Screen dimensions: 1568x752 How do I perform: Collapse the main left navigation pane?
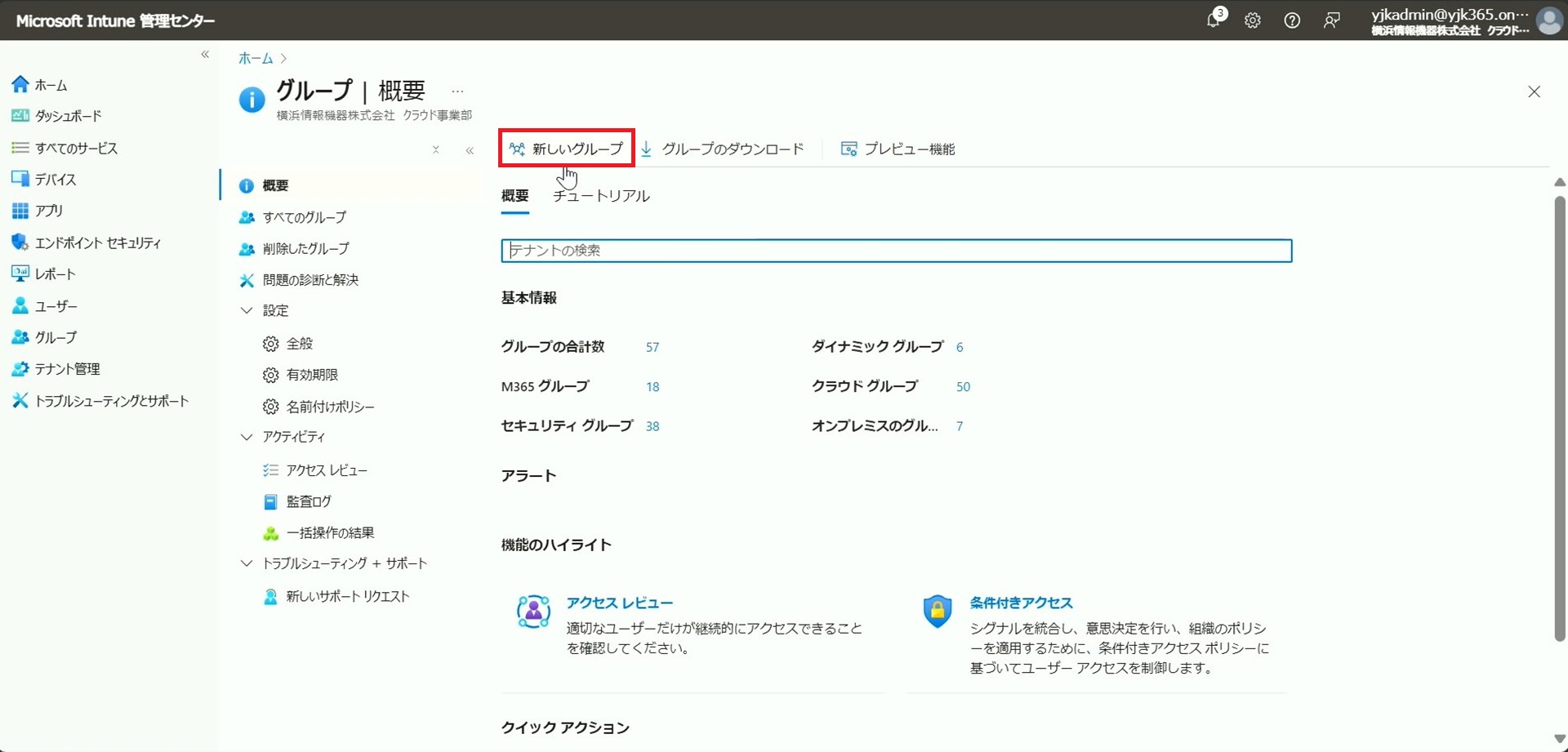tap(205, 55)
